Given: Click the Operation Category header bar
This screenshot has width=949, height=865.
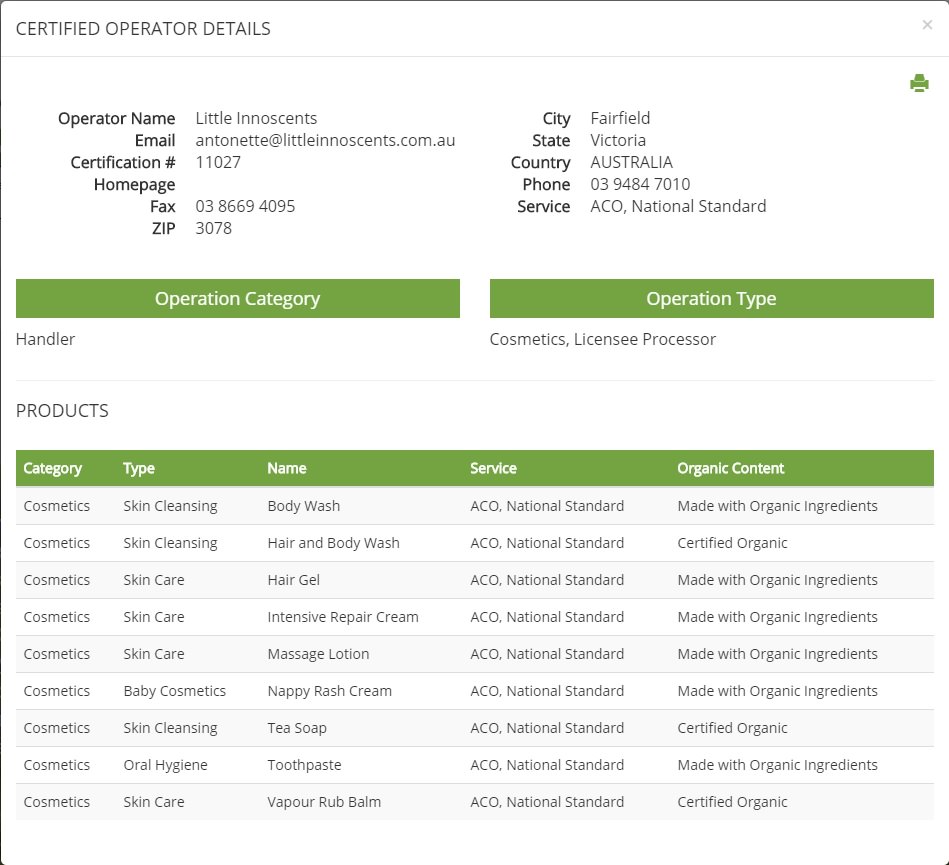Looking at the screenshot, I should click(238, 298).
